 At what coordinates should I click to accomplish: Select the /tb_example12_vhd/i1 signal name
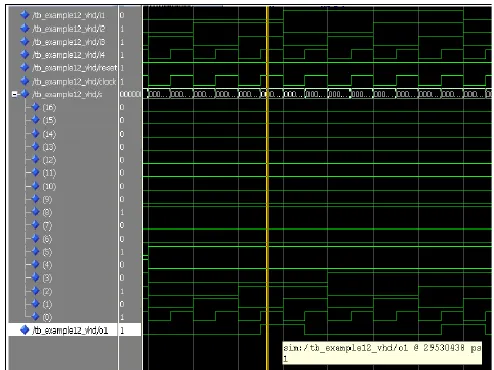[68, 15]
